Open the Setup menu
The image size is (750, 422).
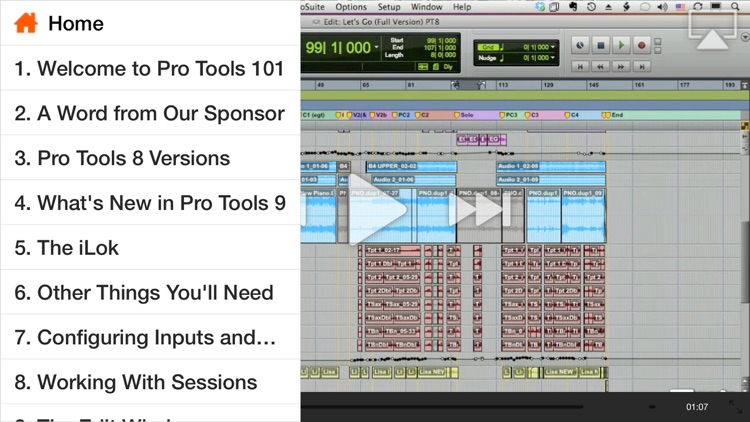(388, 7)
